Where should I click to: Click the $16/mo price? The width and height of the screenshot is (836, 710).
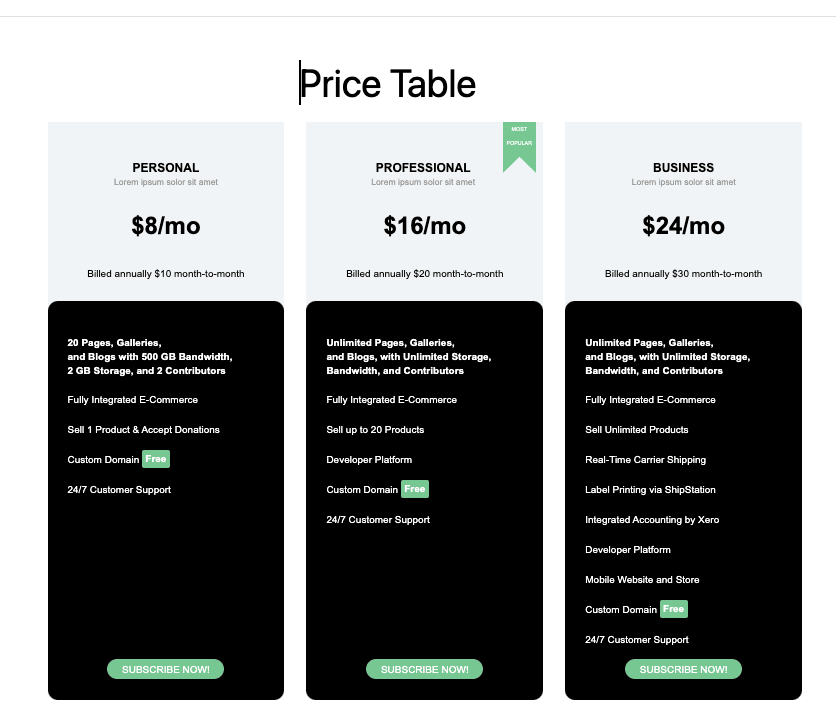(425, 226)
